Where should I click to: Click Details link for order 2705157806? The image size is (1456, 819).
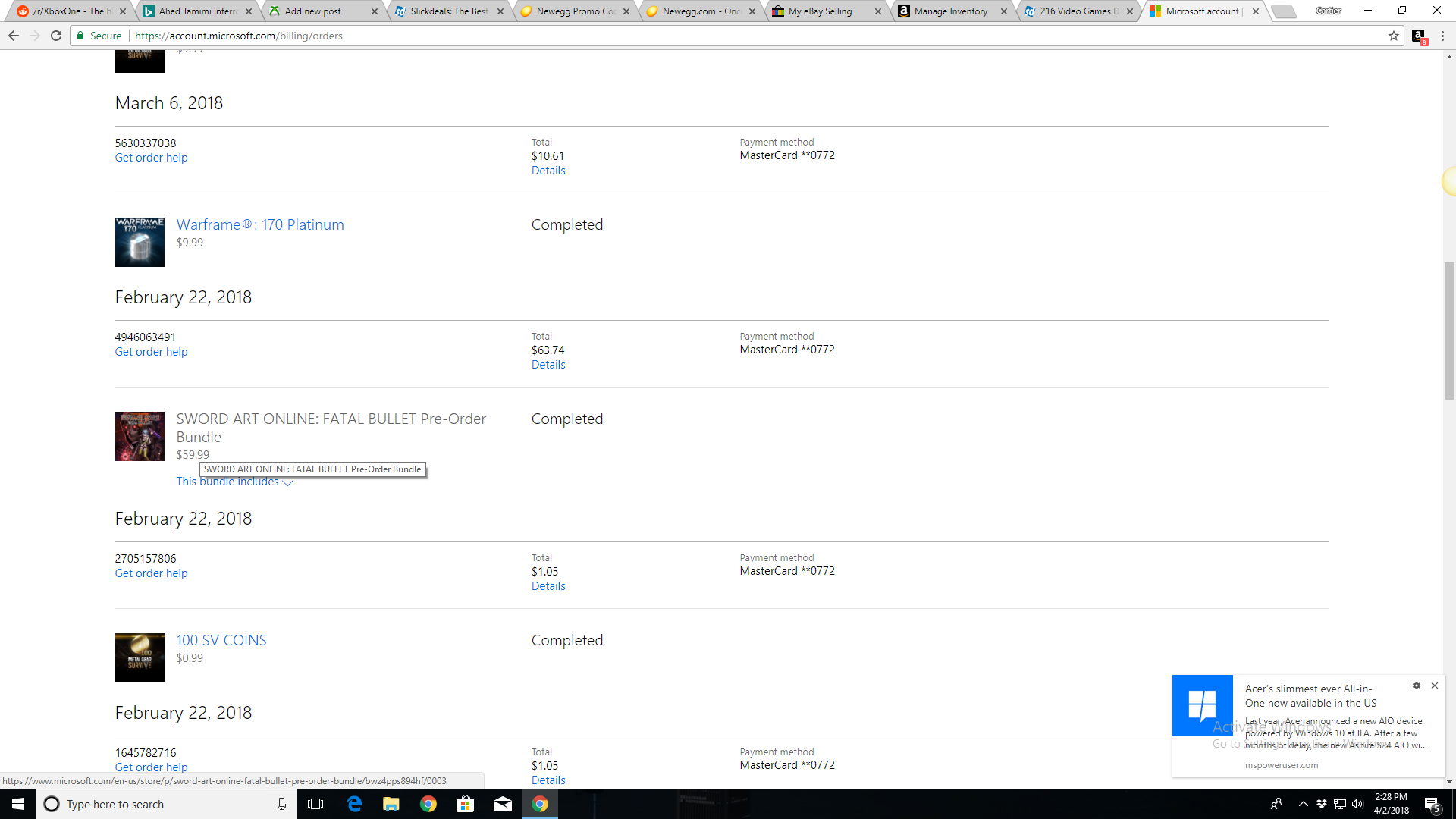point(548,585)
